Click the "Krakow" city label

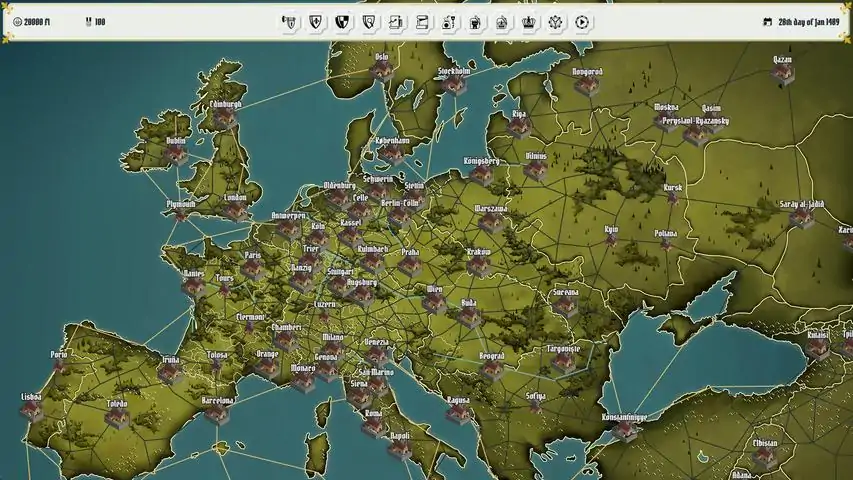click(x=479, y=252)
